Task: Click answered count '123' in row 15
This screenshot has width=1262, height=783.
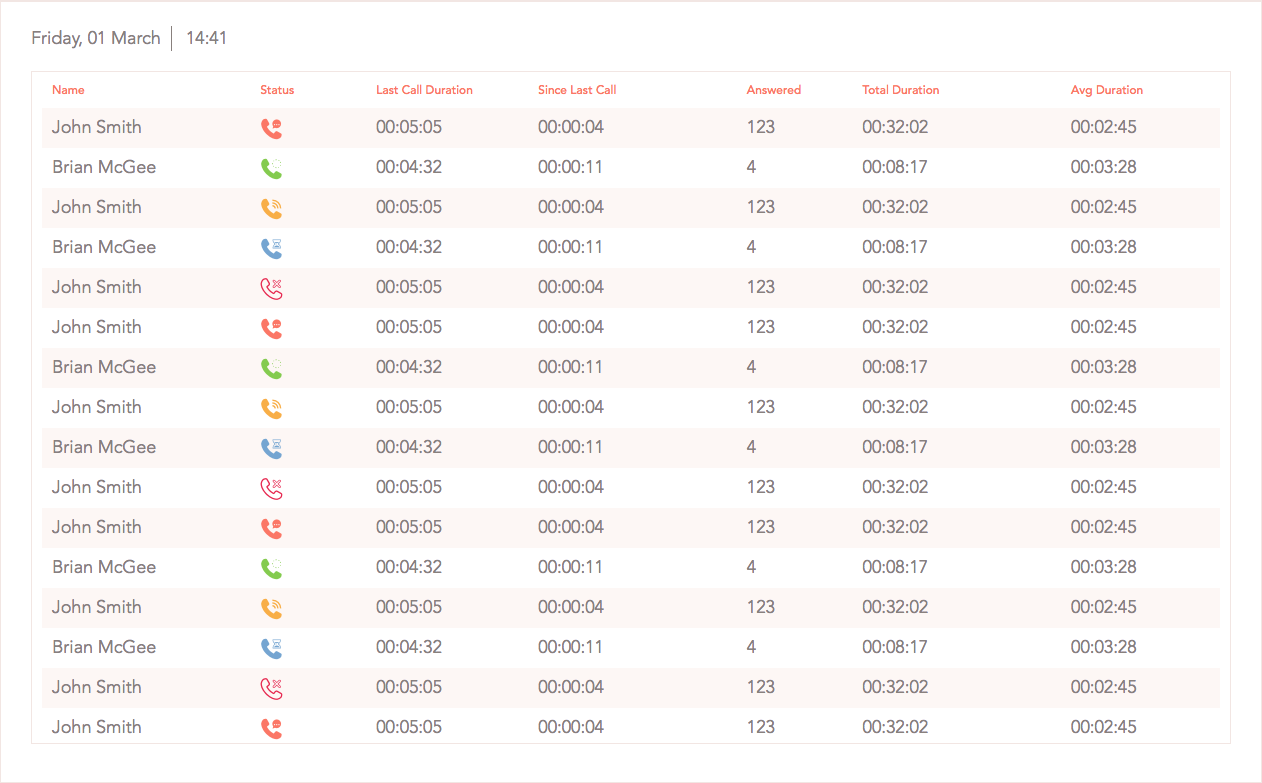Action: pyautogui.click(x=761, y=687)
